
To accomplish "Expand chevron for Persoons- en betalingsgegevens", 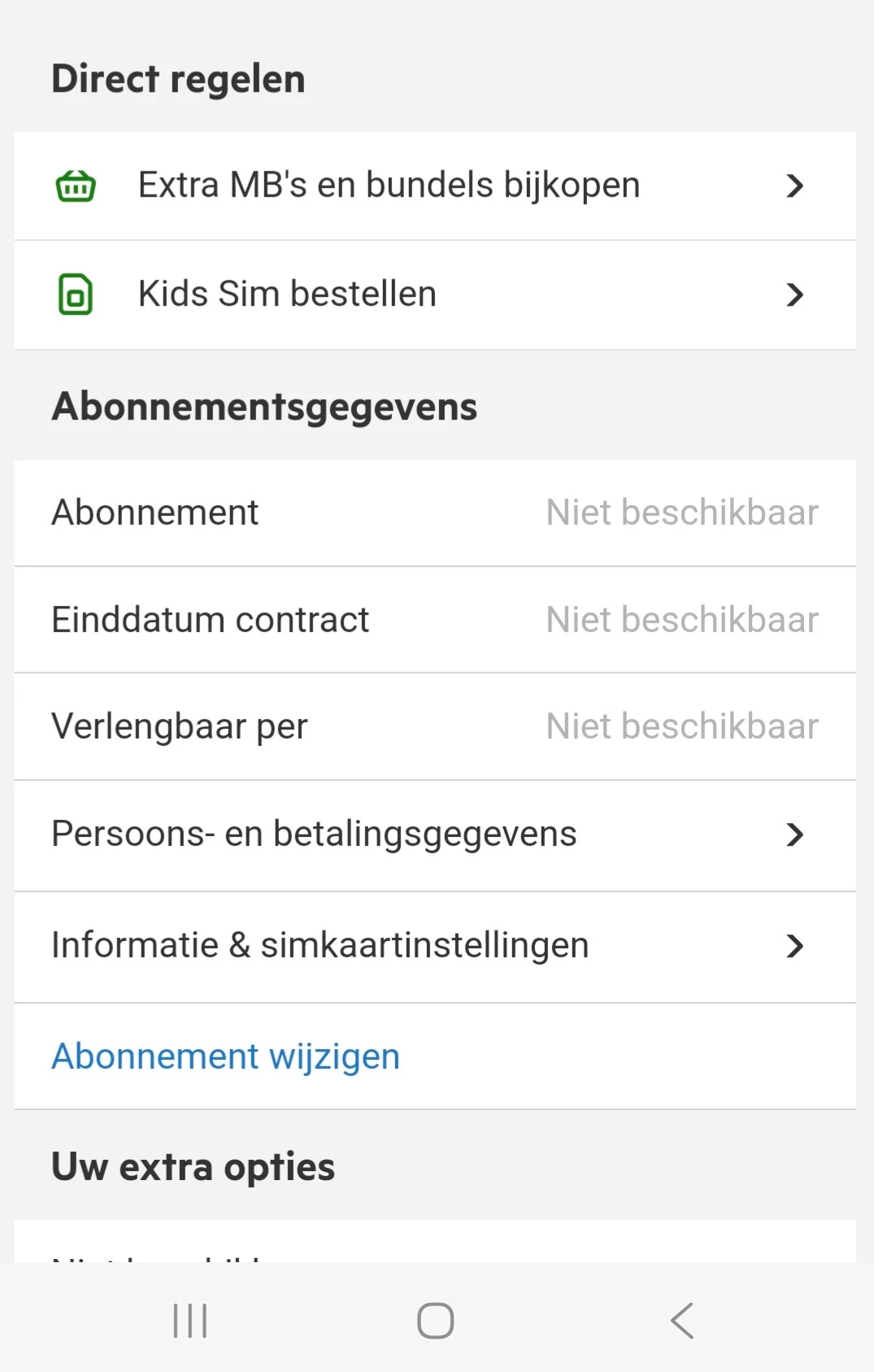I will (x=794, y=834).
